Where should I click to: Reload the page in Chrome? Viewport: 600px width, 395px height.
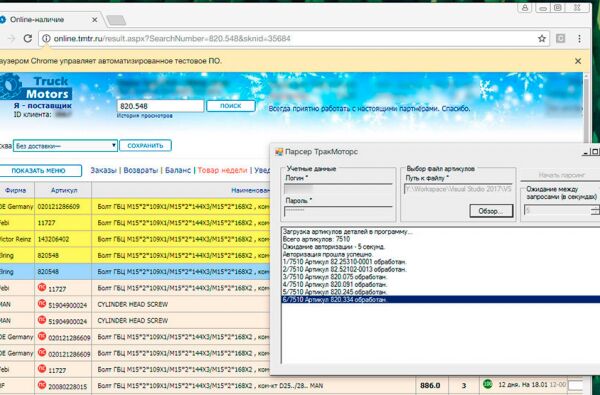[28, 38]
